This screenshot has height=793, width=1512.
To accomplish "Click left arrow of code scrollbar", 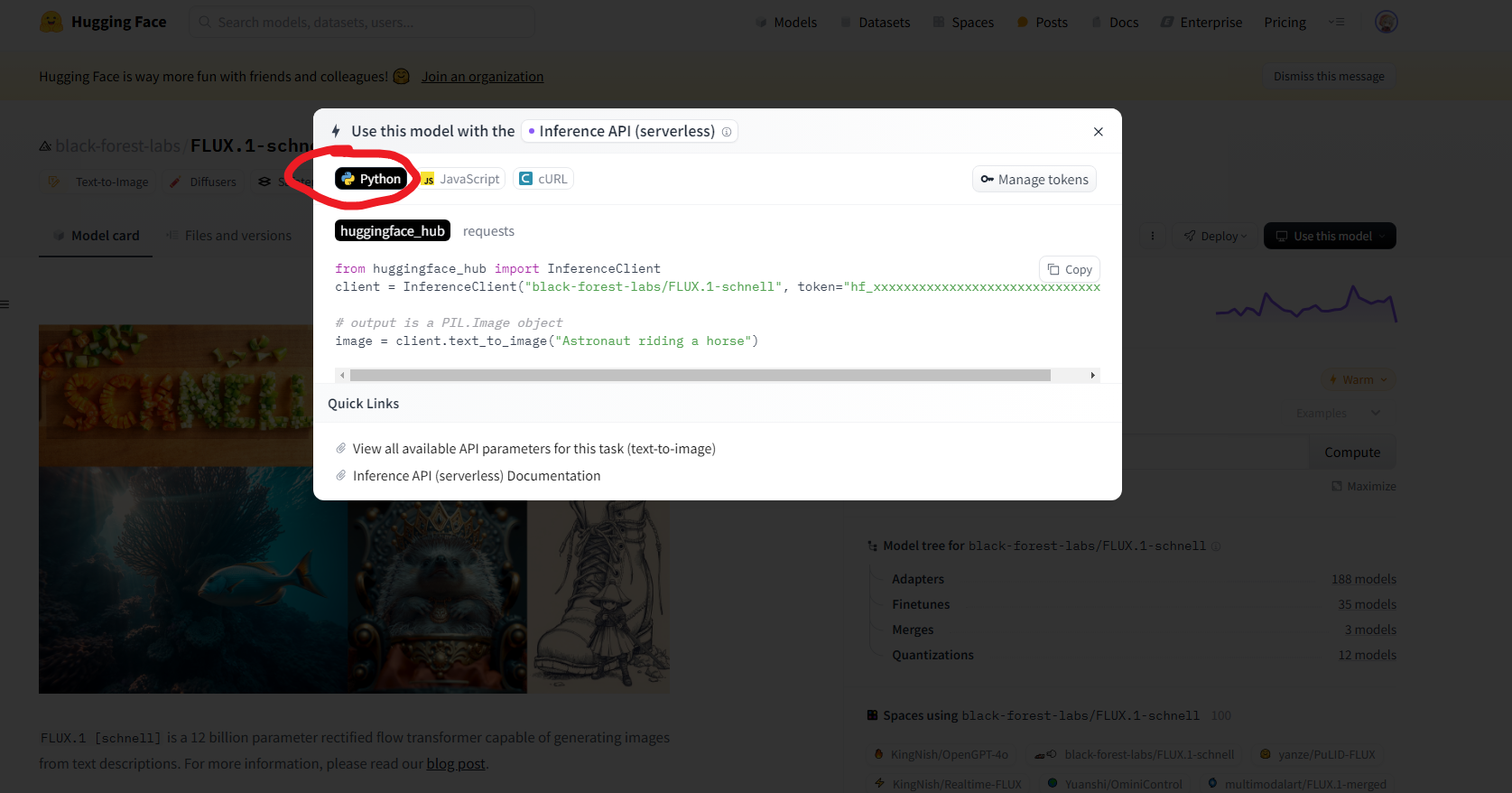I will [342, 375].
